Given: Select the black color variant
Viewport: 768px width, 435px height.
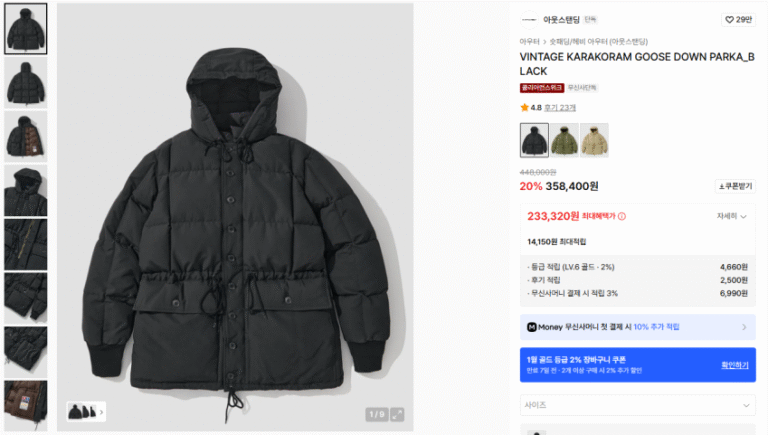Looking at the screenshot, I should point(534,140).
